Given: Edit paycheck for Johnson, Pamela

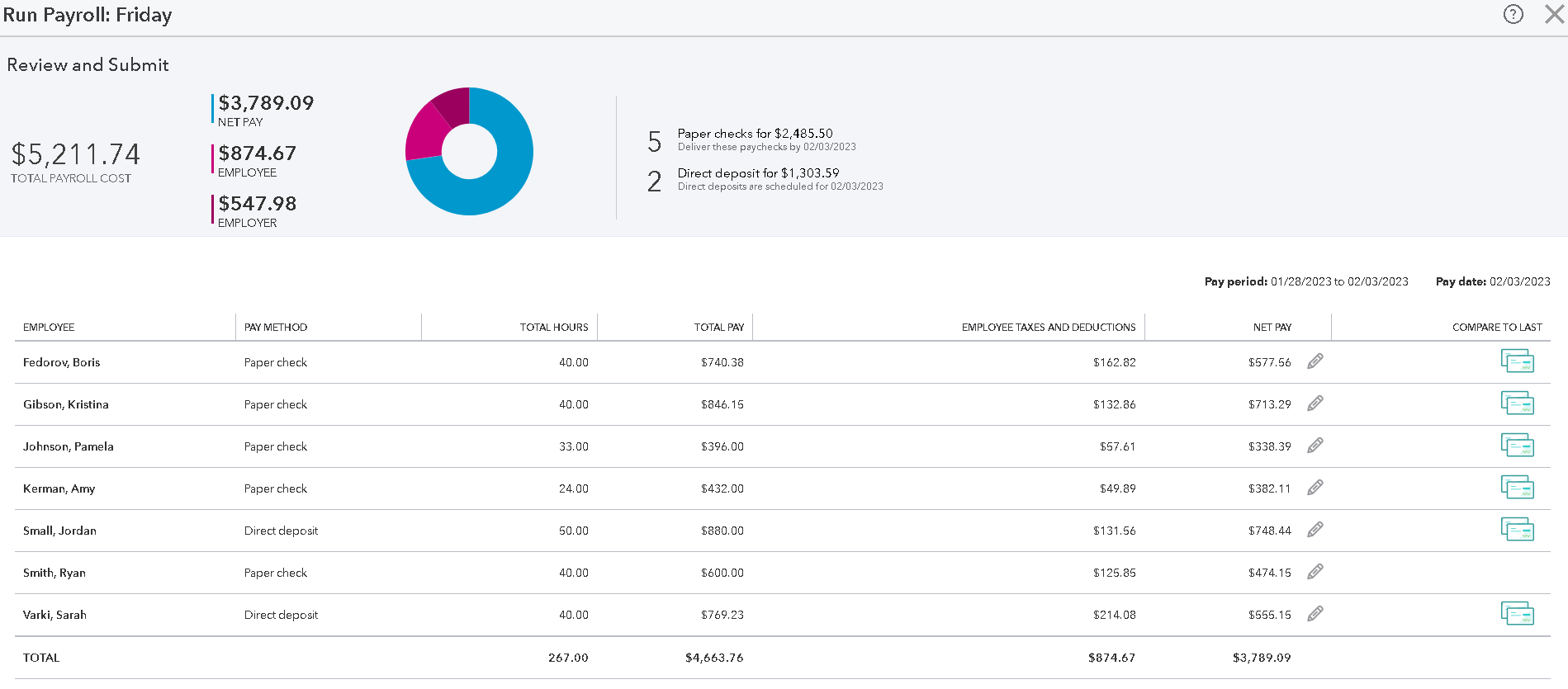Looking at the screenshot, I should (x=1315, y=446).
